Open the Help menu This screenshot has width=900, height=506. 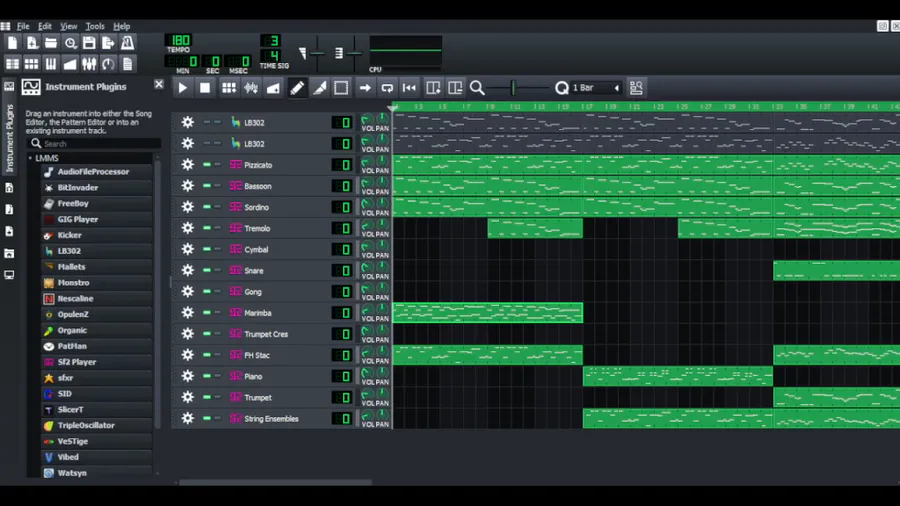coord(121,26)
